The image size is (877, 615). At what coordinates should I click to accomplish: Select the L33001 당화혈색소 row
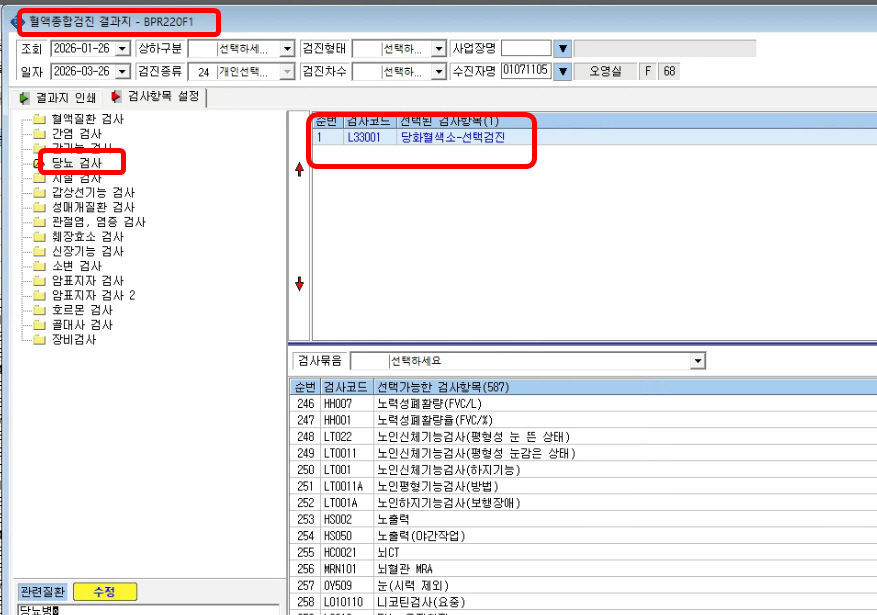pyautogui.click(x=595, y=137)
